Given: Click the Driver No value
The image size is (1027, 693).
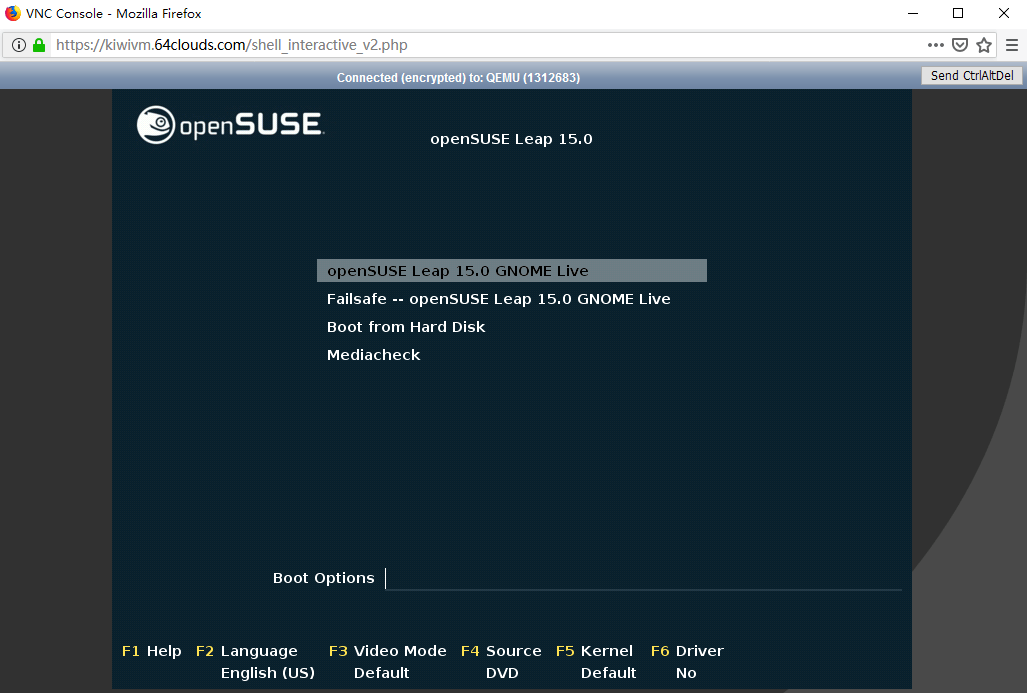Looking at the screenshot, I should [686, 673].
